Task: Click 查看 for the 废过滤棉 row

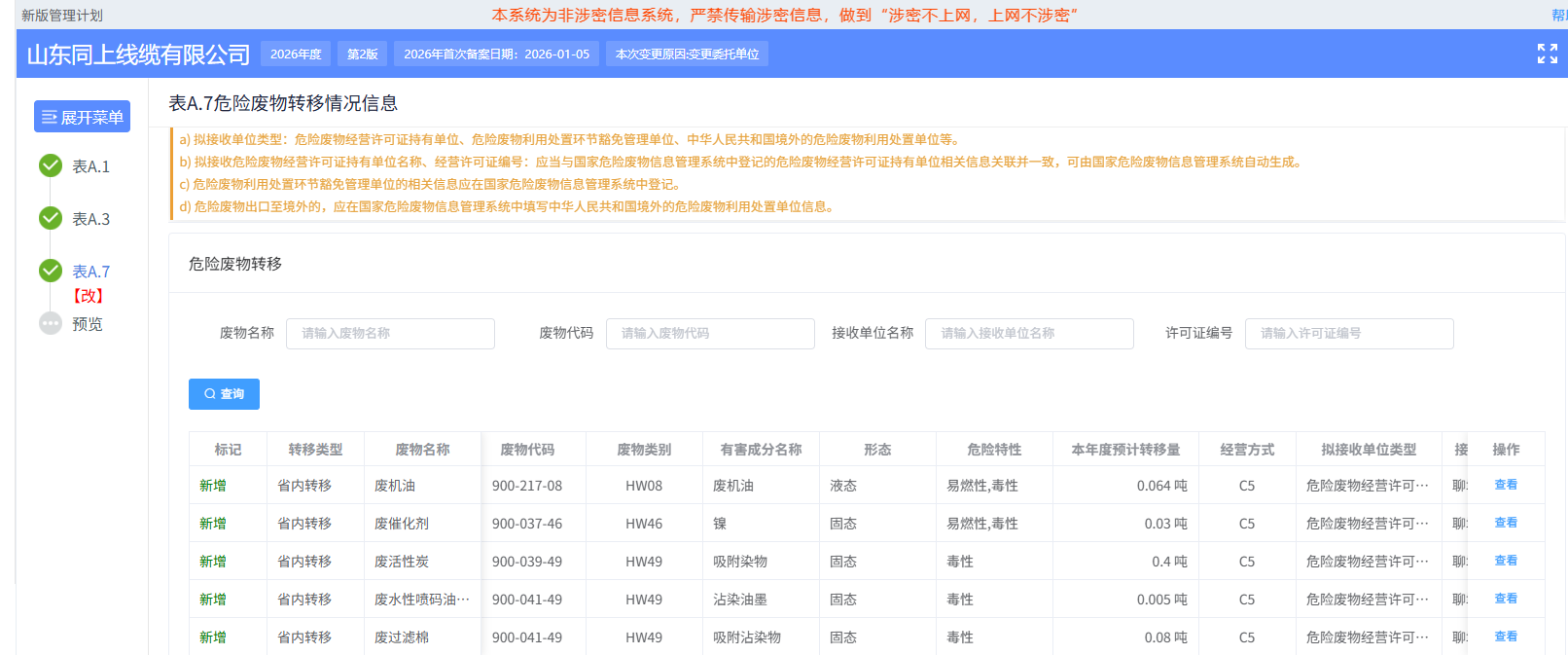Action: click(1505, 637)
